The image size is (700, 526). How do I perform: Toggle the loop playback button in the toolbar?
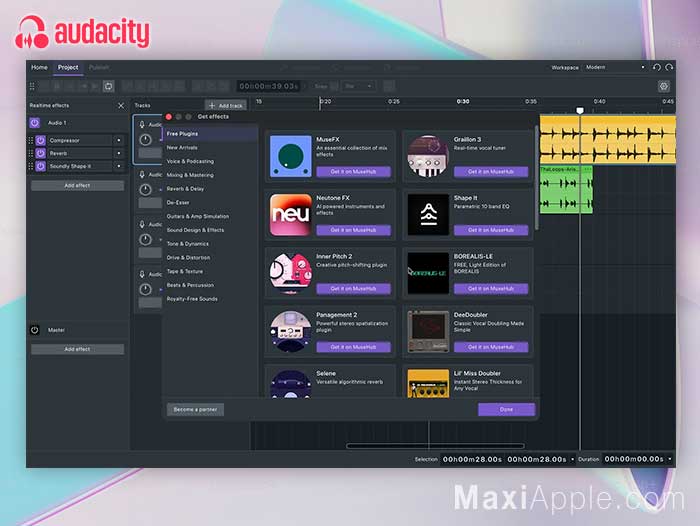[x=108, y=86]
